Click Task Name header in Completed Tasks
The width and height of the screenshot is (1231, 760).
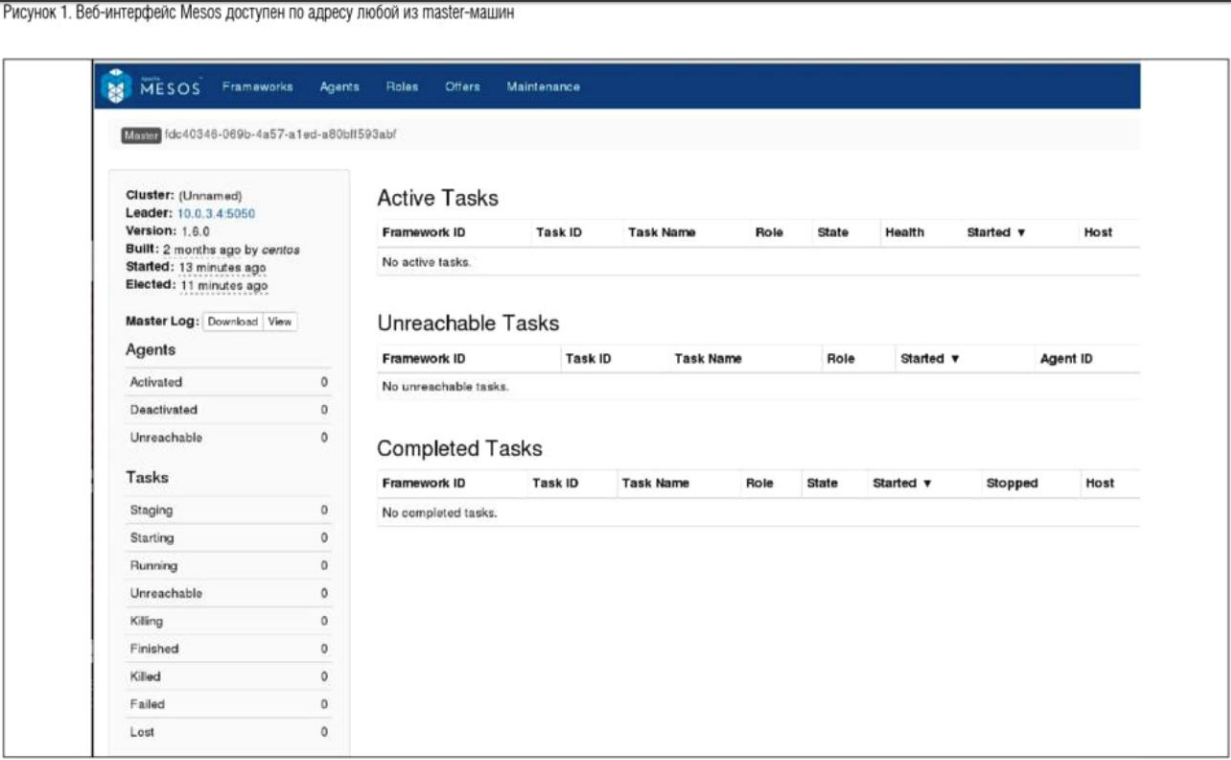click(655, 484)
